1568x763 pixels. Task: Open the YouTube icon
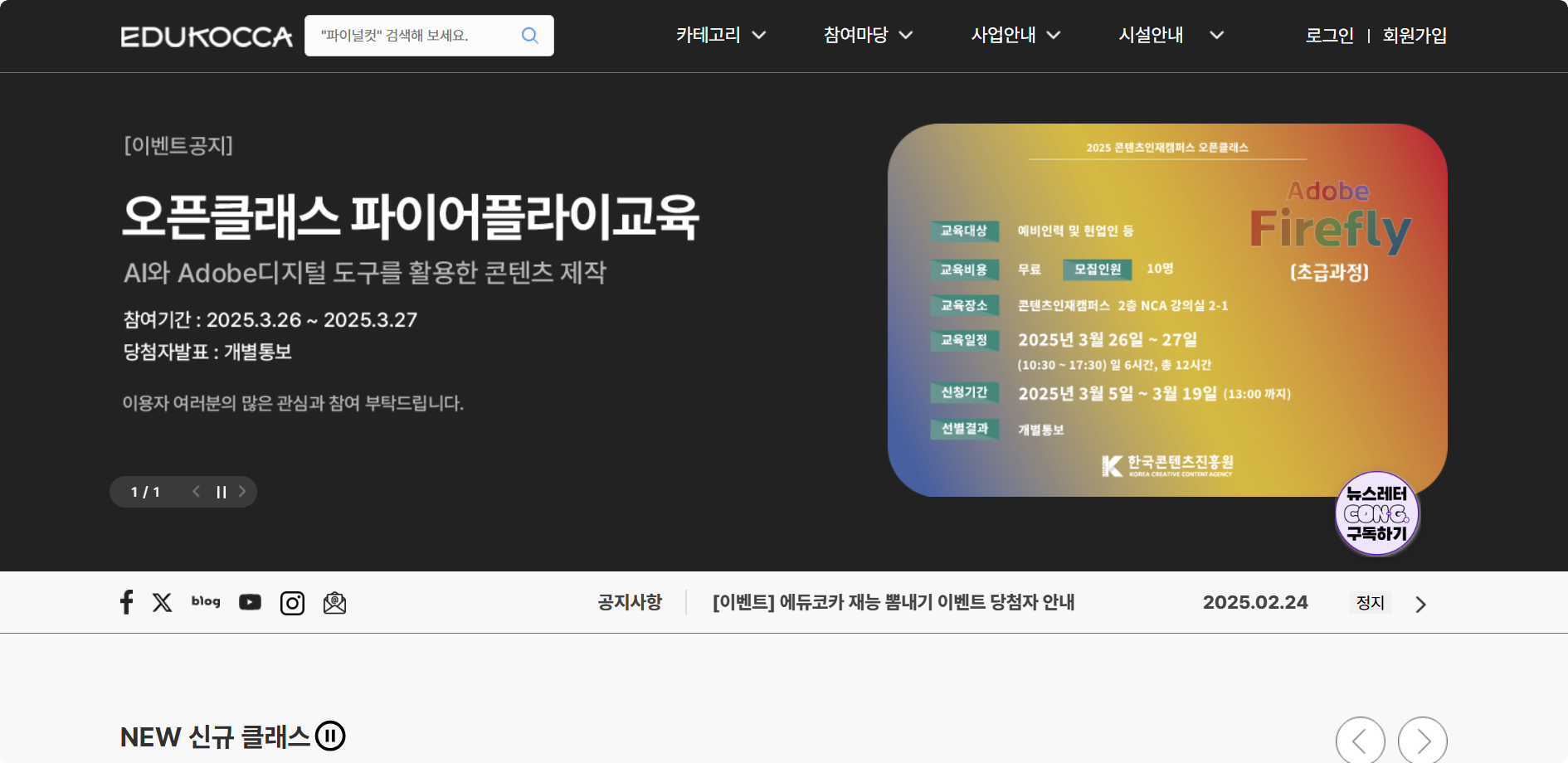click(250, 602)
